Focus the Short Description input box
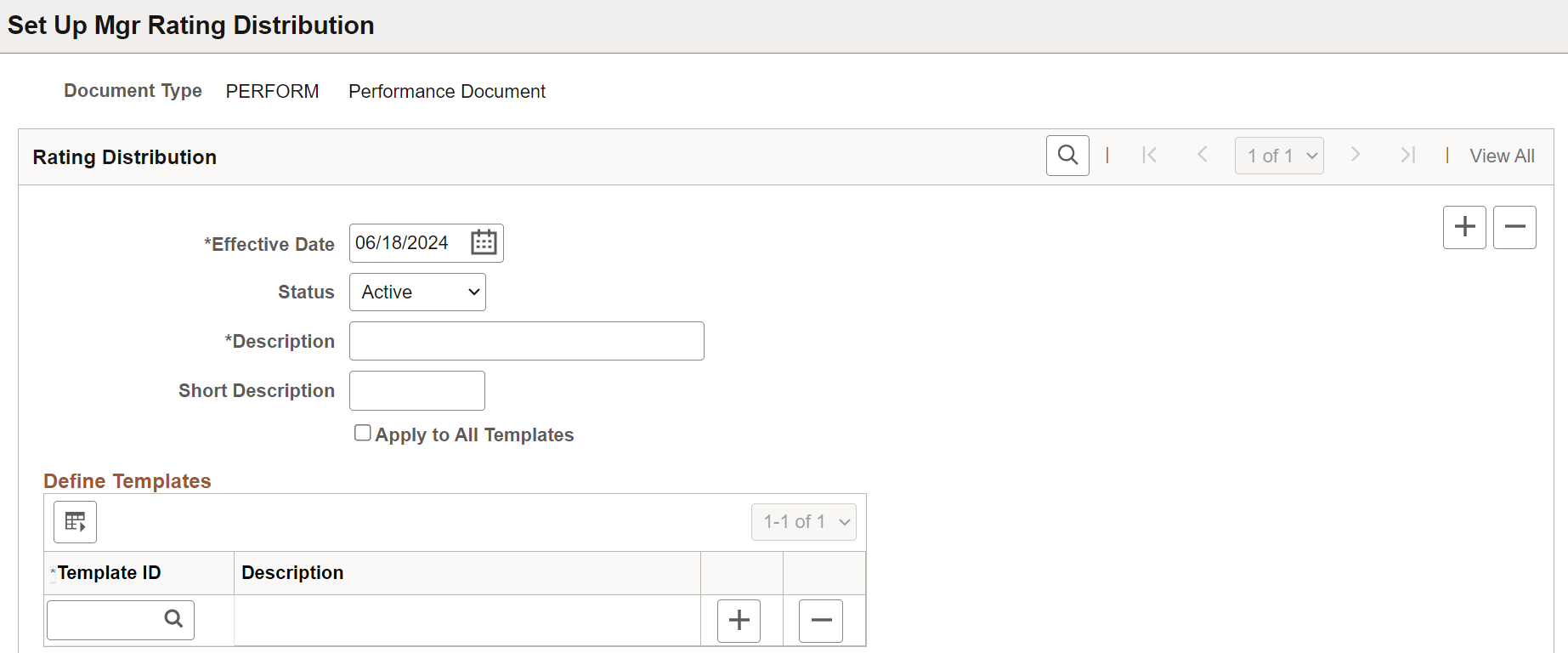 tap(417, 390)
